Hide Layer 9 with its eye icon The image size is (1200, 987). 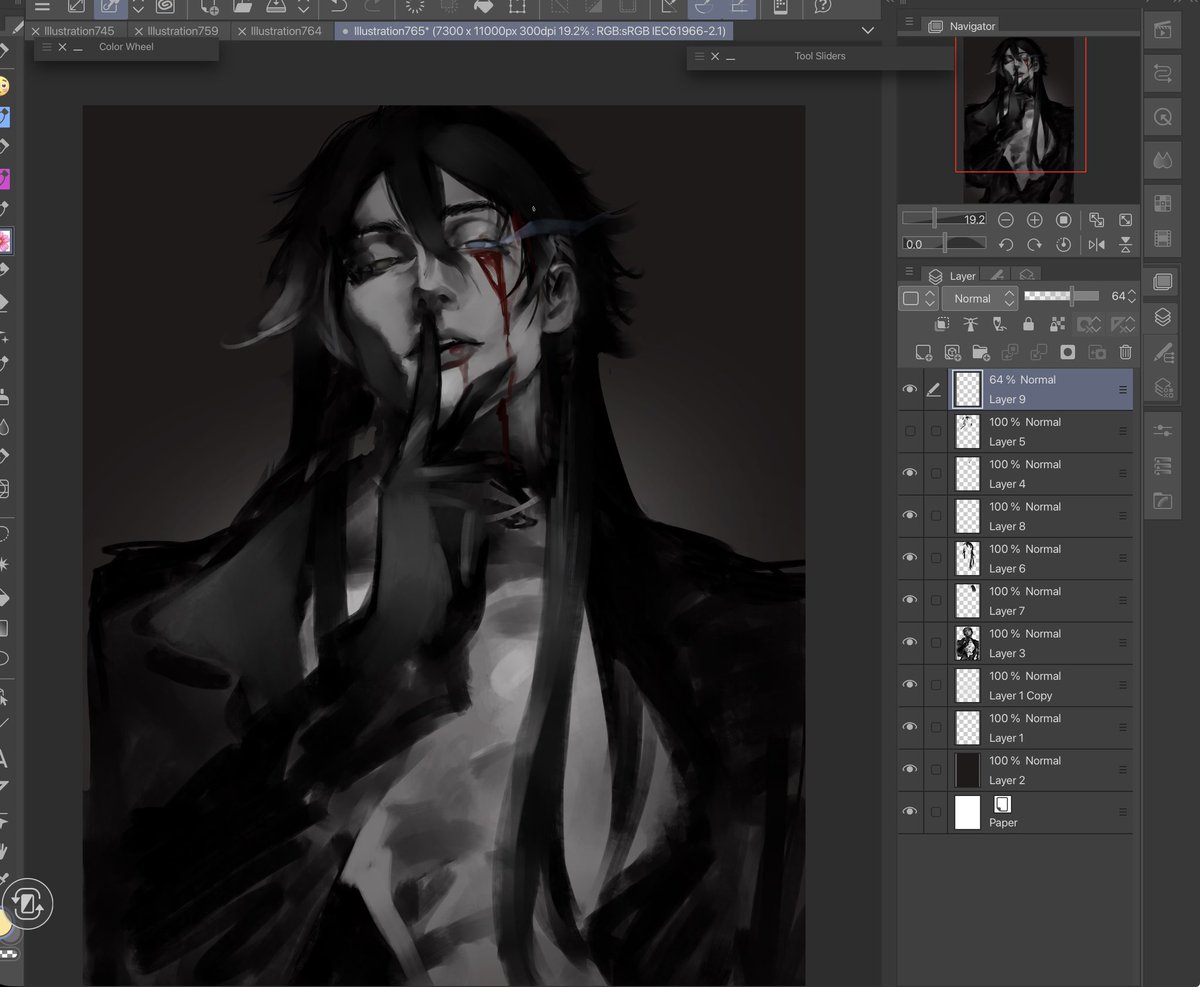(909, 390)
